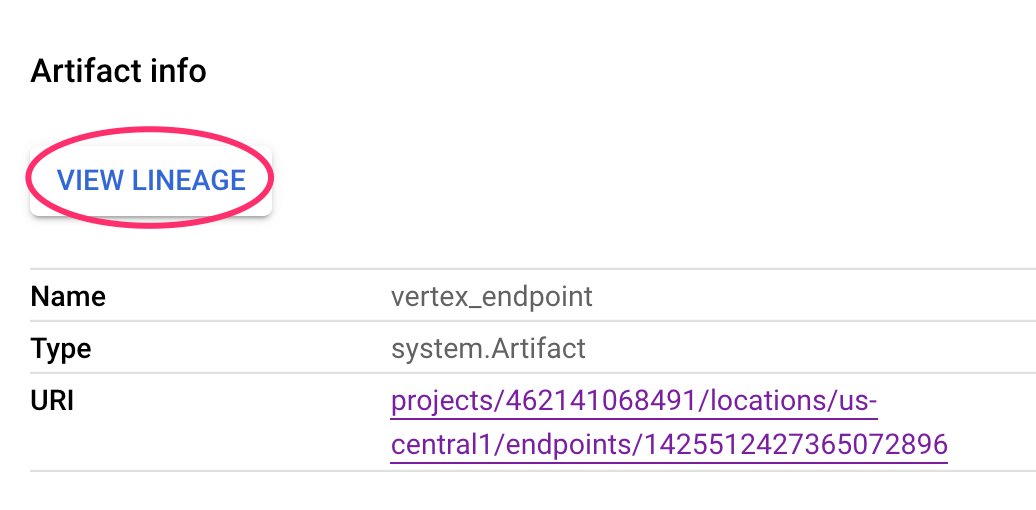The width and height of the screenshot is (1036, 510).
Task: Click the VIEW LINEAGE button
Action: pos(151,180)
